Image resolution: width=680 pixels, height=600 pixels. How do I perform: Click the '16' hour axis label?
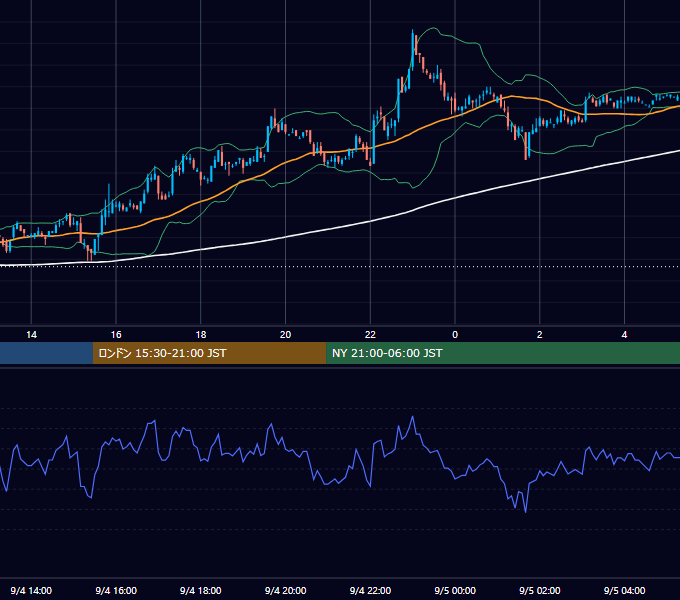tap(116, 335)
